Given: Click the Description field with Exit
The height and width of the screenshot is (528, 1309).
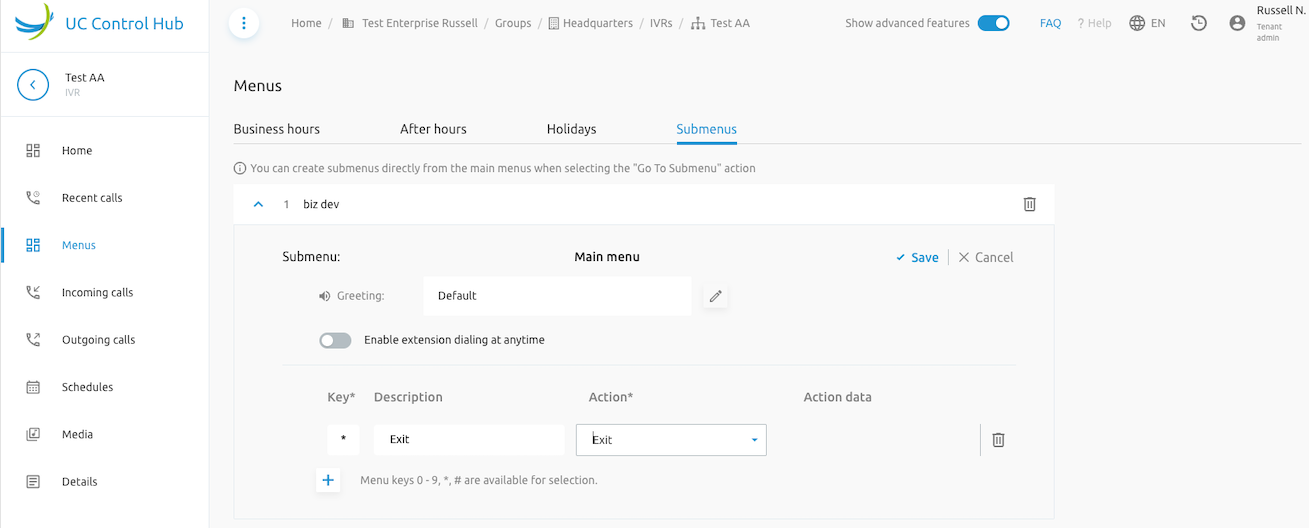Looking at the screenshot, I should (x=469, y=440).
